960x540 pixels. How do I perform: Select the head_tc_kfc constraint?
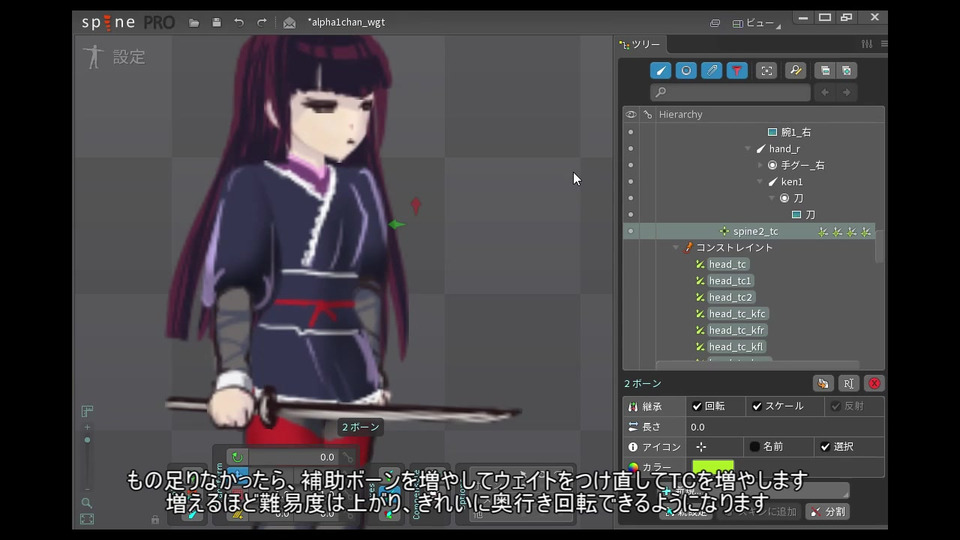point(737,314)
